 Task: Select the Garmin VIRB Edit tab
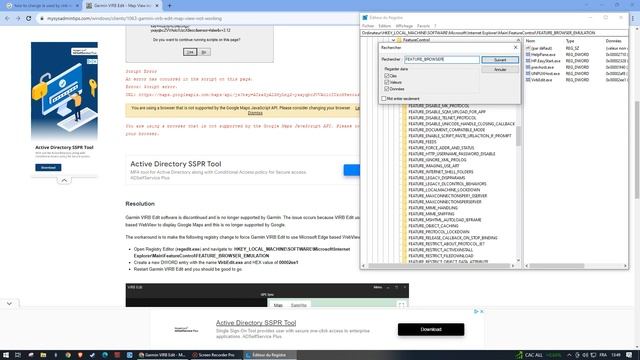tap(122, 6)
